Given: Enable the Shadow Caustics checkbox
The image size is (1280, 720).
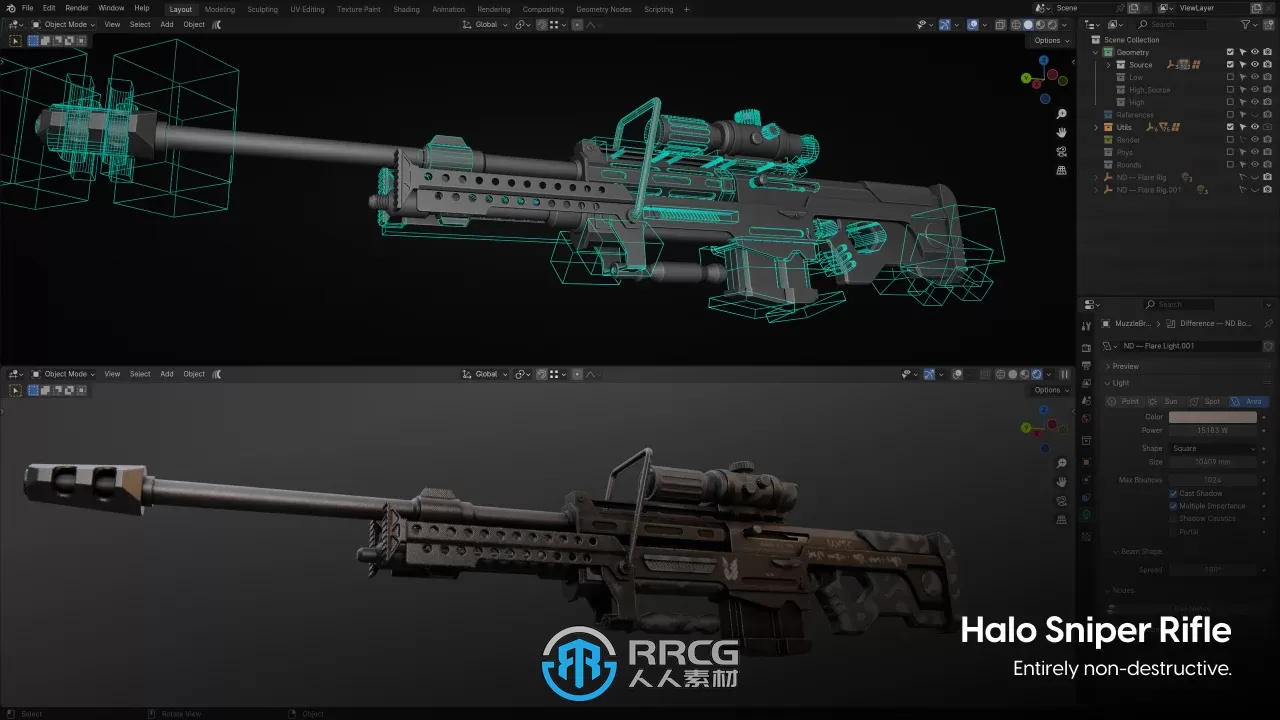Looking at the screenshot, I should click(1174, 518).
